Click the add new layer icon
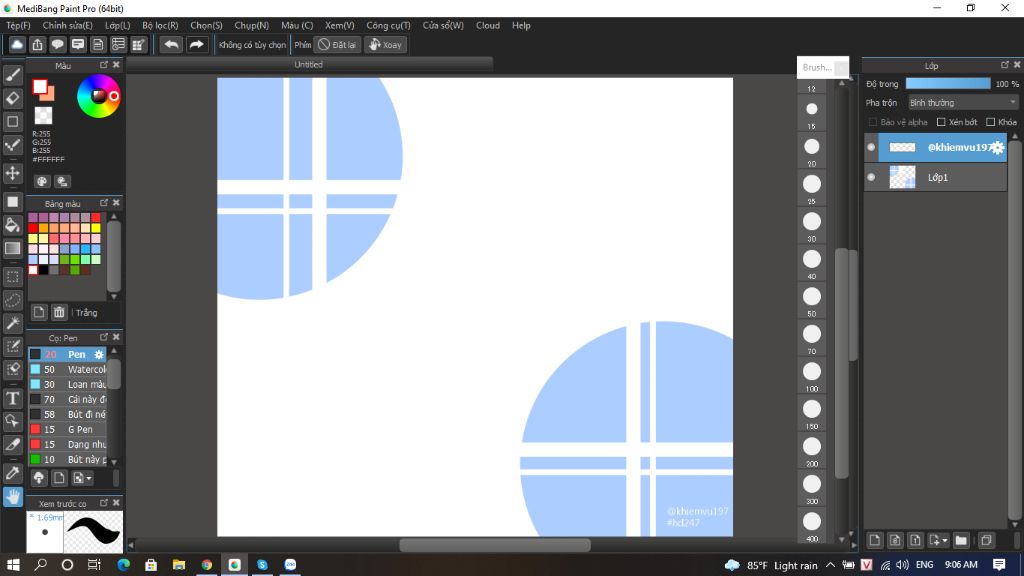Image resolution: width=1024 pixels, height=576 pixels. (x=875, y=540)
